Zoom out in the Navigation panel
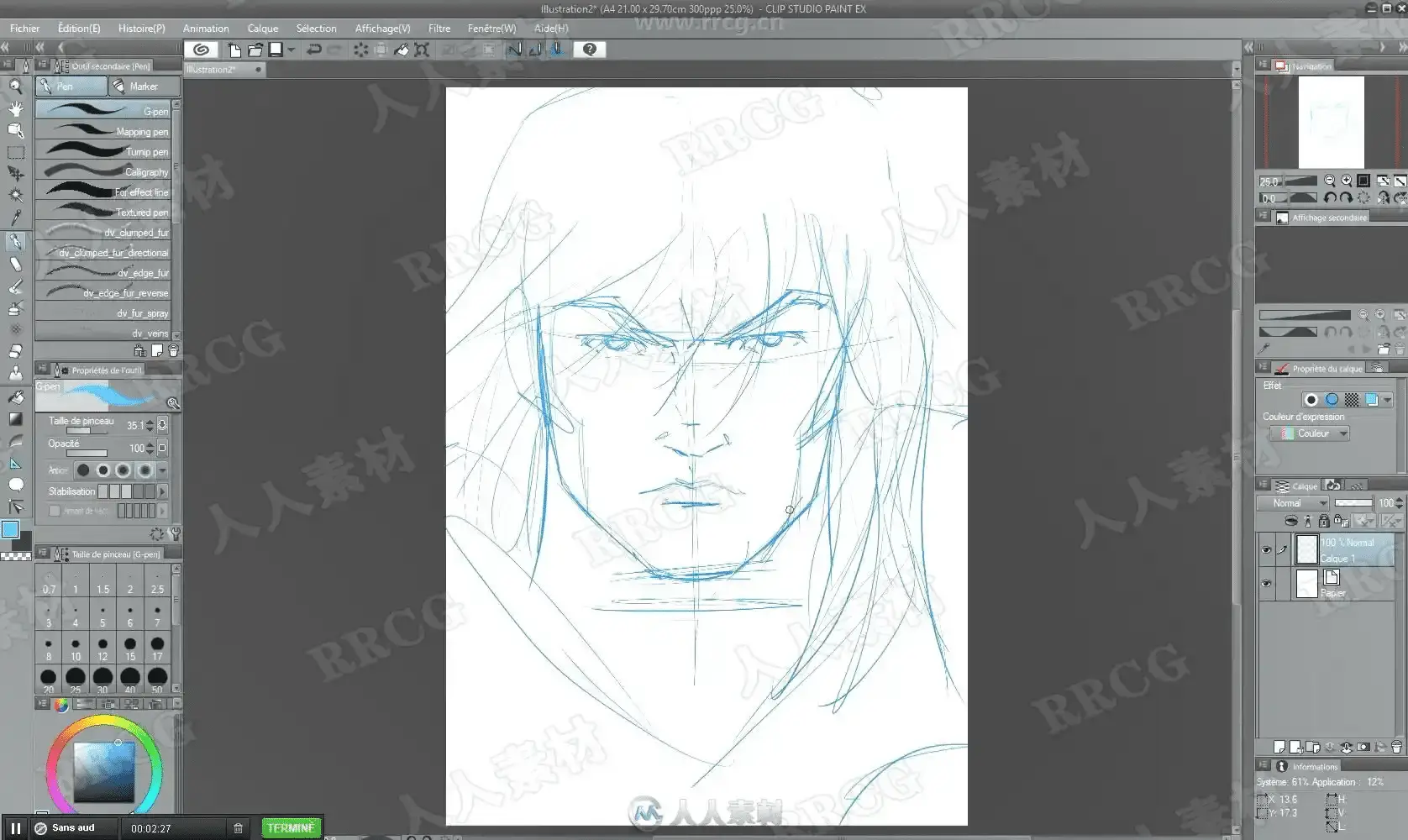The image size is (1408, 840). (x=1330, y=181)
